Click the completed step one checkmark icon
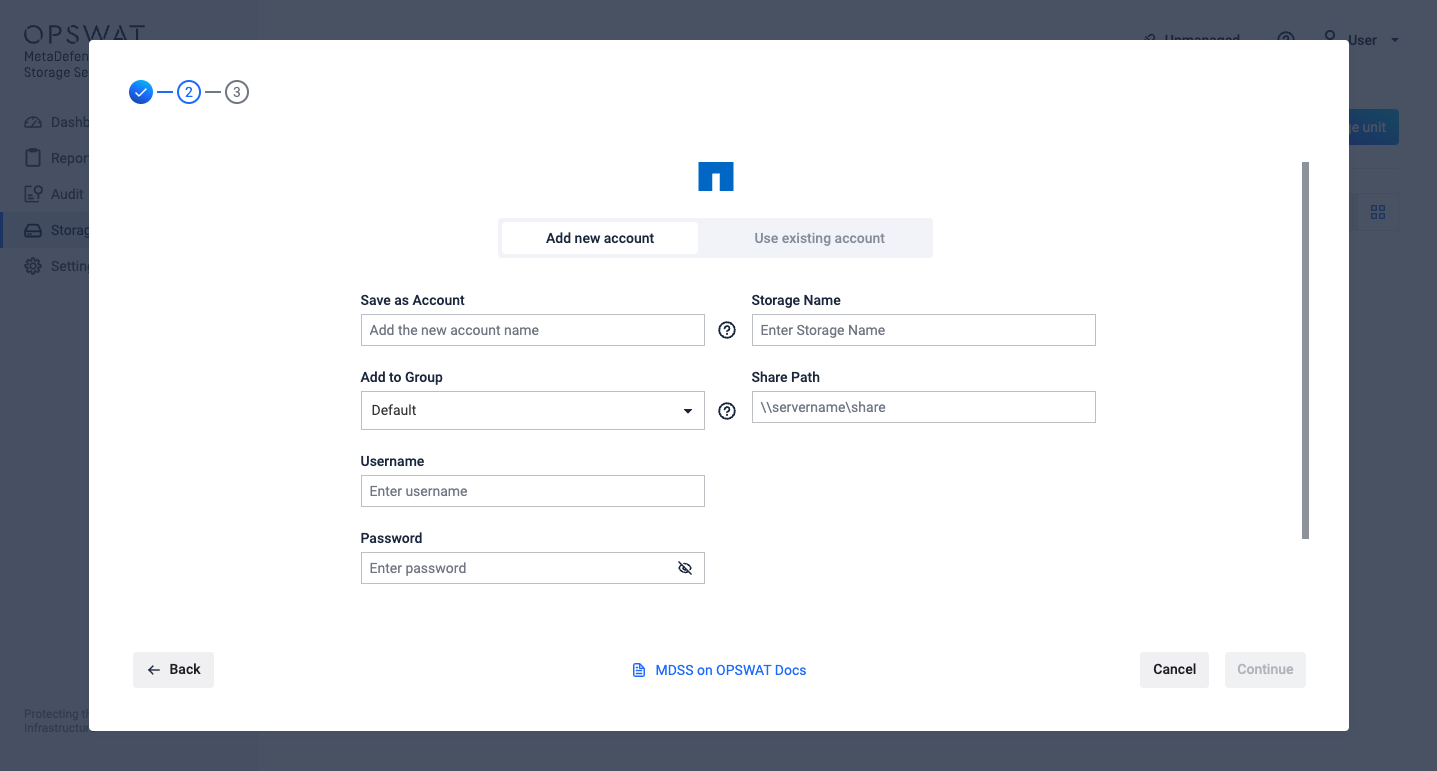1437x771 pixels. (141, 93)
